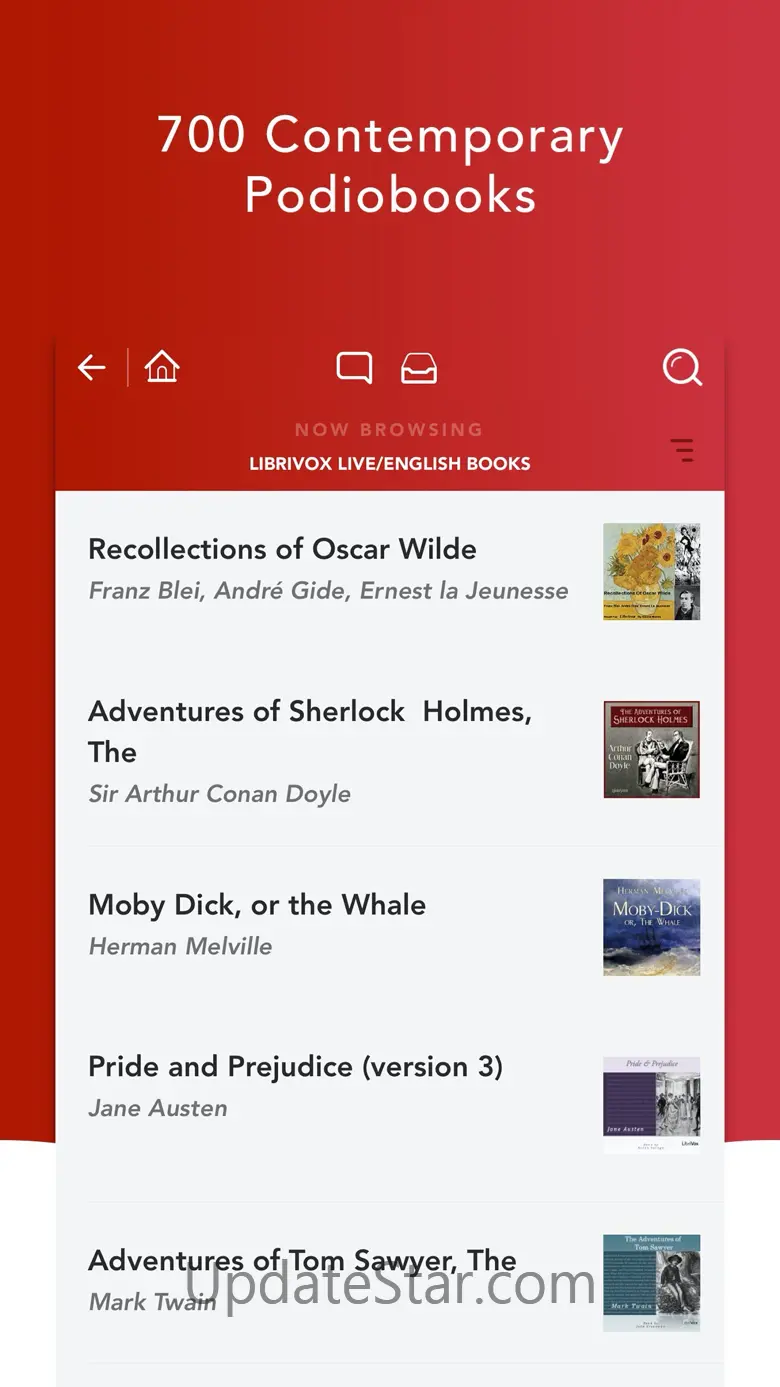Screen dimensions: 780x1387
Task: Tap the Sherlock Holmes red cover thumbnail
Action: [x=652, y=749]
